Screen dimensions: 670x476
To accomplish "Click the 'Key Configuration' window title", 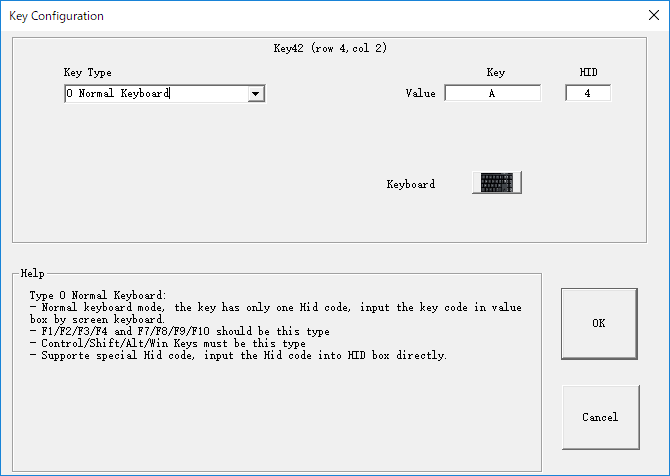I will 56,16.
